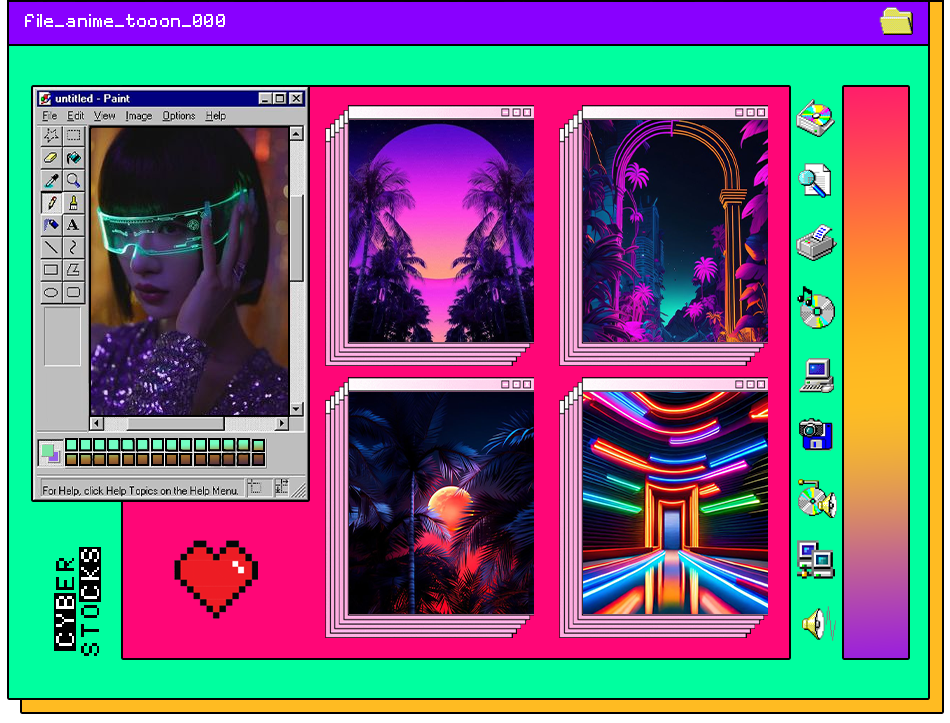The width and height of the screenshot is (950, 723).
Task: Open the File menu in Paint
Action: (50, 116)
